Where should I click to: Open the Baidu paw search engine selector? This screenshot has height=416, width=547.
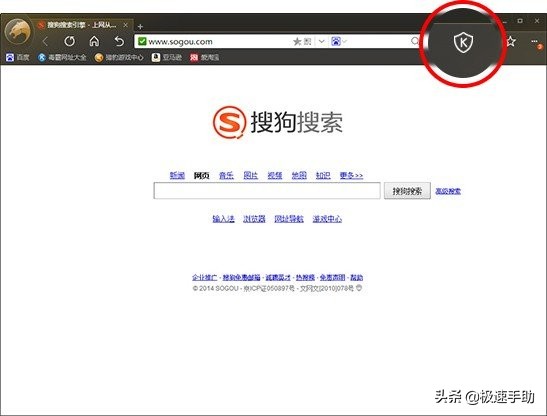[338, 42]
